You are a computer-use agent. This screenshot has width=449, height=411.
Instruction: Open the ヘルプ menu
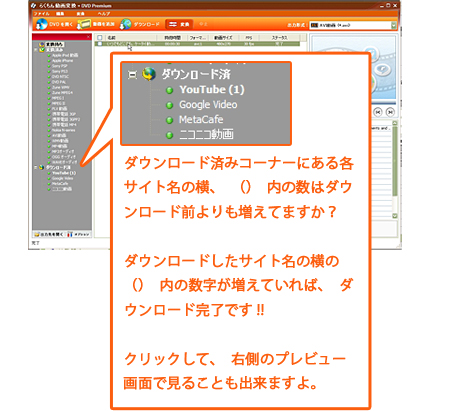point(104,14)
